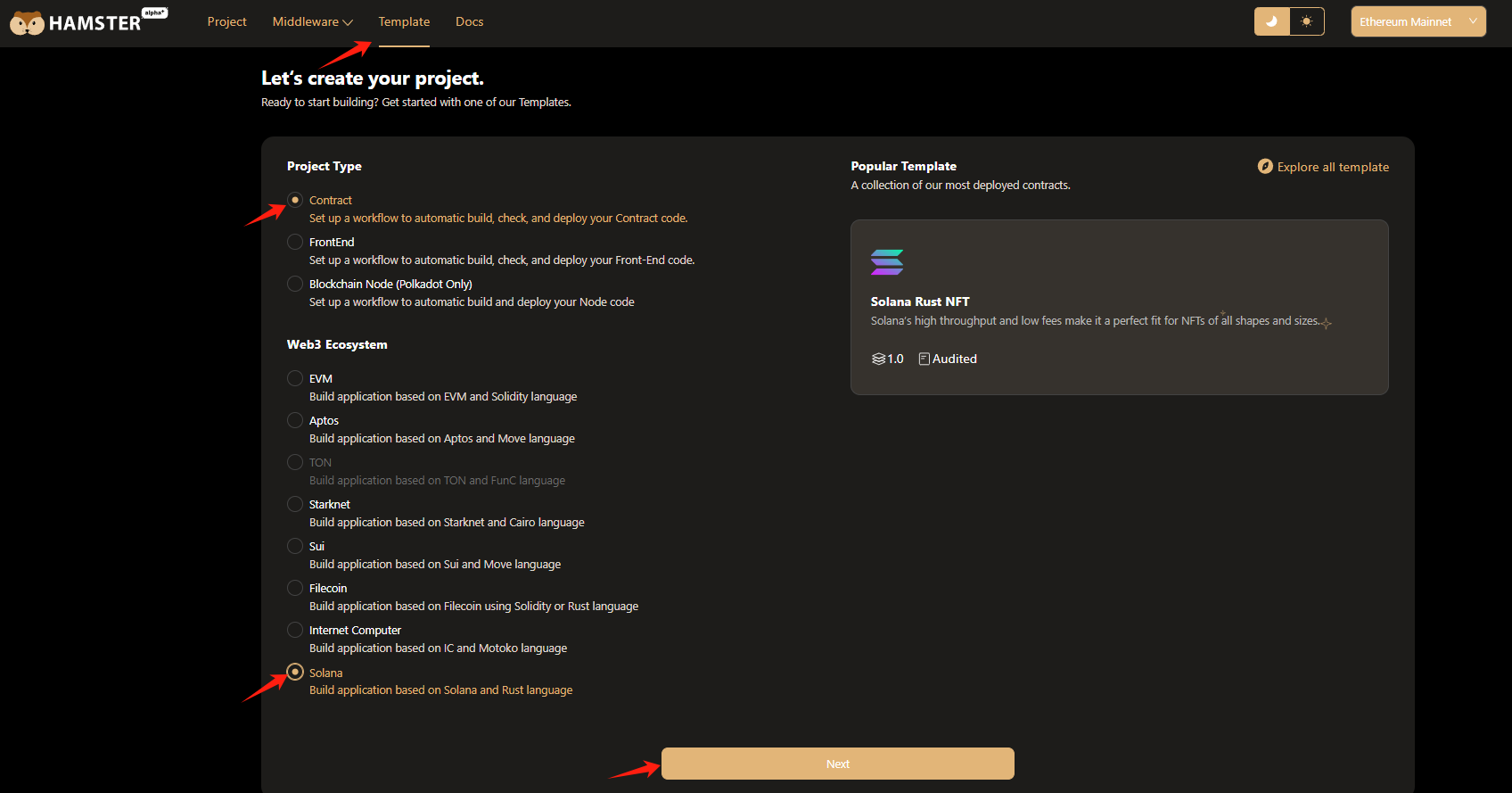
Task: Open the Solana Rust NFT template card
Action: pos(1120,307)
